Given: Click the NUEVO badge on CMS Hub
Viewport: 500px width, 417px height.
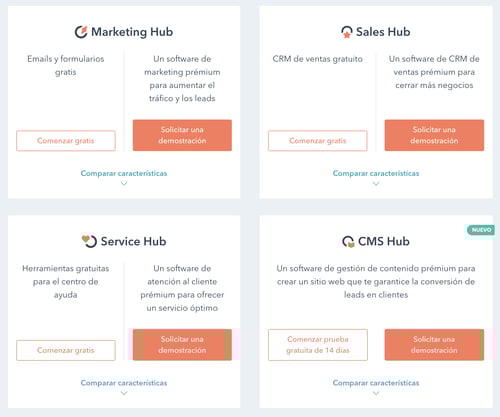Looking at the screenshot, I should 481,230.
